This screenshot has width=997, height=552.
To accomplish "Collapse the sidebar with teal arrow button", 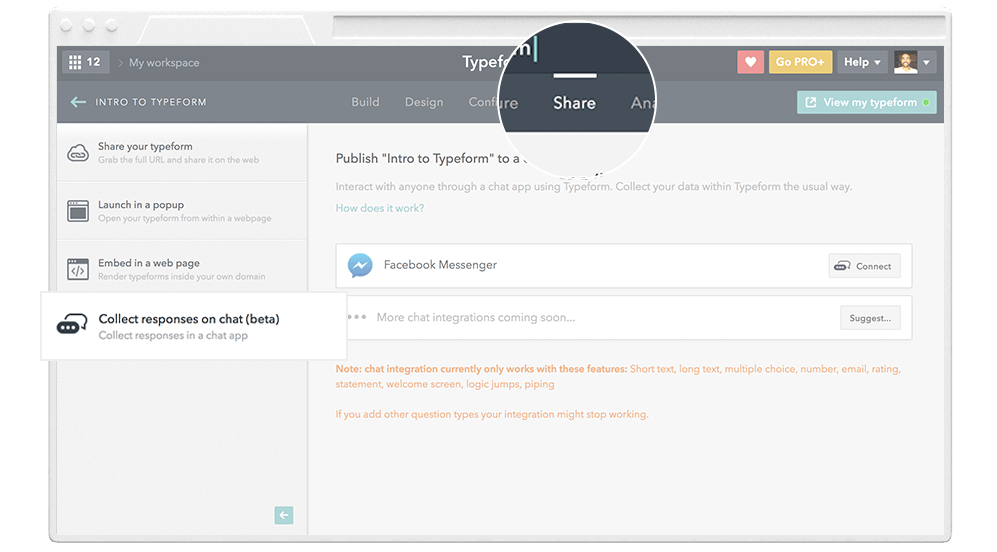I will pos(284,515).
